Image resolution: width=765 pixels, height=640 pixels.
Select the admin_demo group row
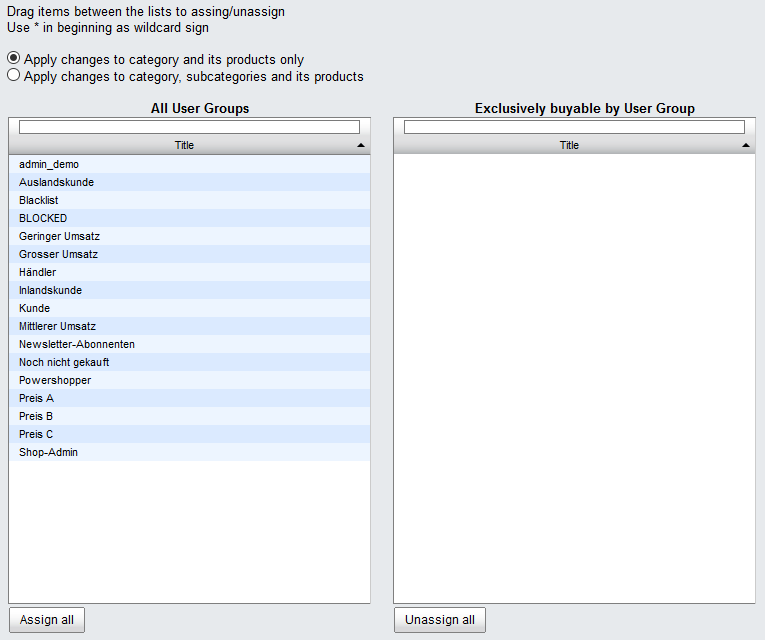pyautogui.click(x=189, y=164)
